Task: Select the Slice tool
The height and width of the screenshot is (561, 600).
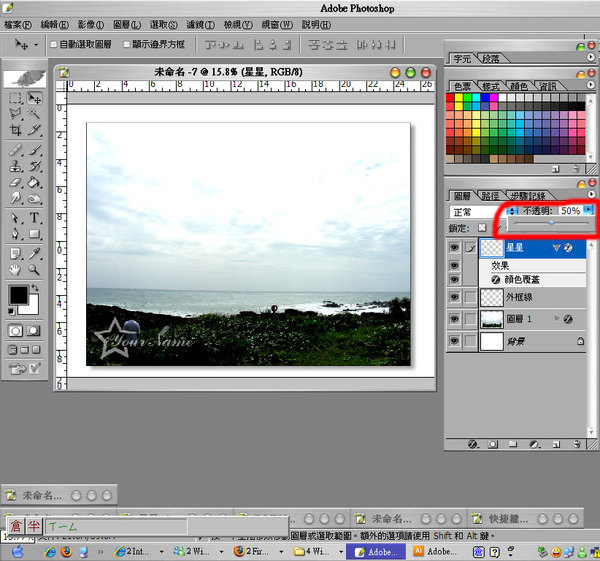Action: coord(34,130)
